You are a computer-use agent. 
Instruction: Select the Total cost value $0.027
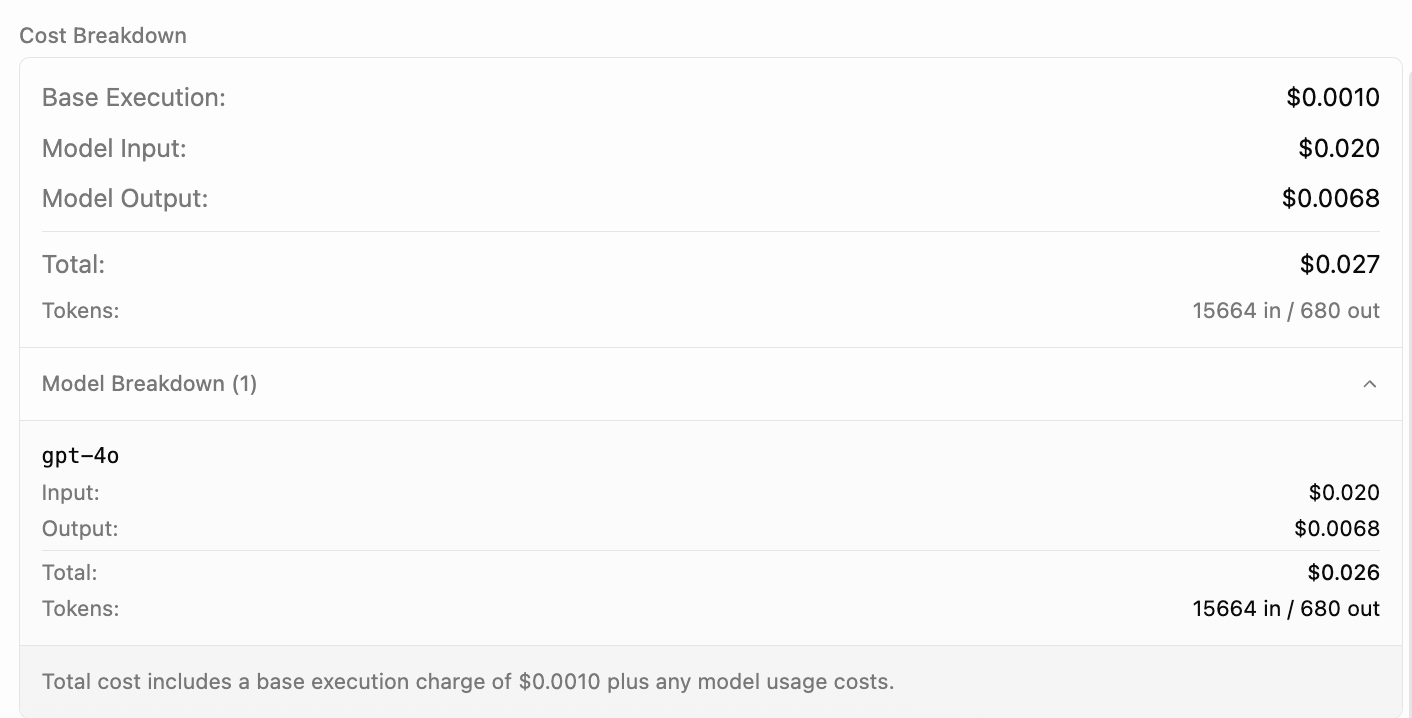coord(1339,264)
